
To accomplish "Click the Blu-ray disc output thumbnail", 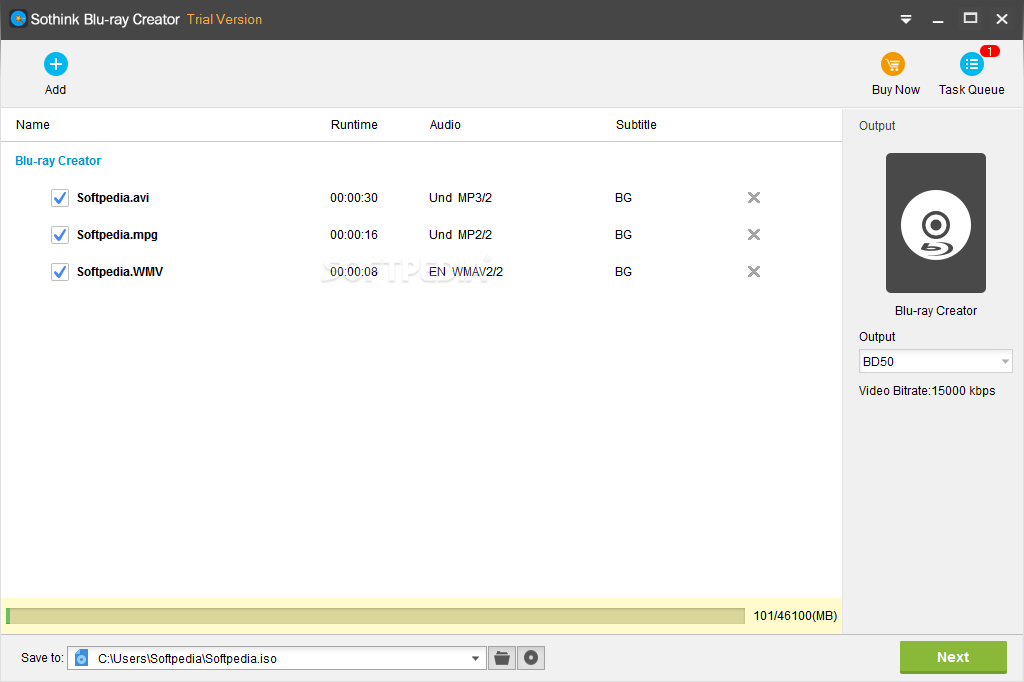I will tap(935, 223).
